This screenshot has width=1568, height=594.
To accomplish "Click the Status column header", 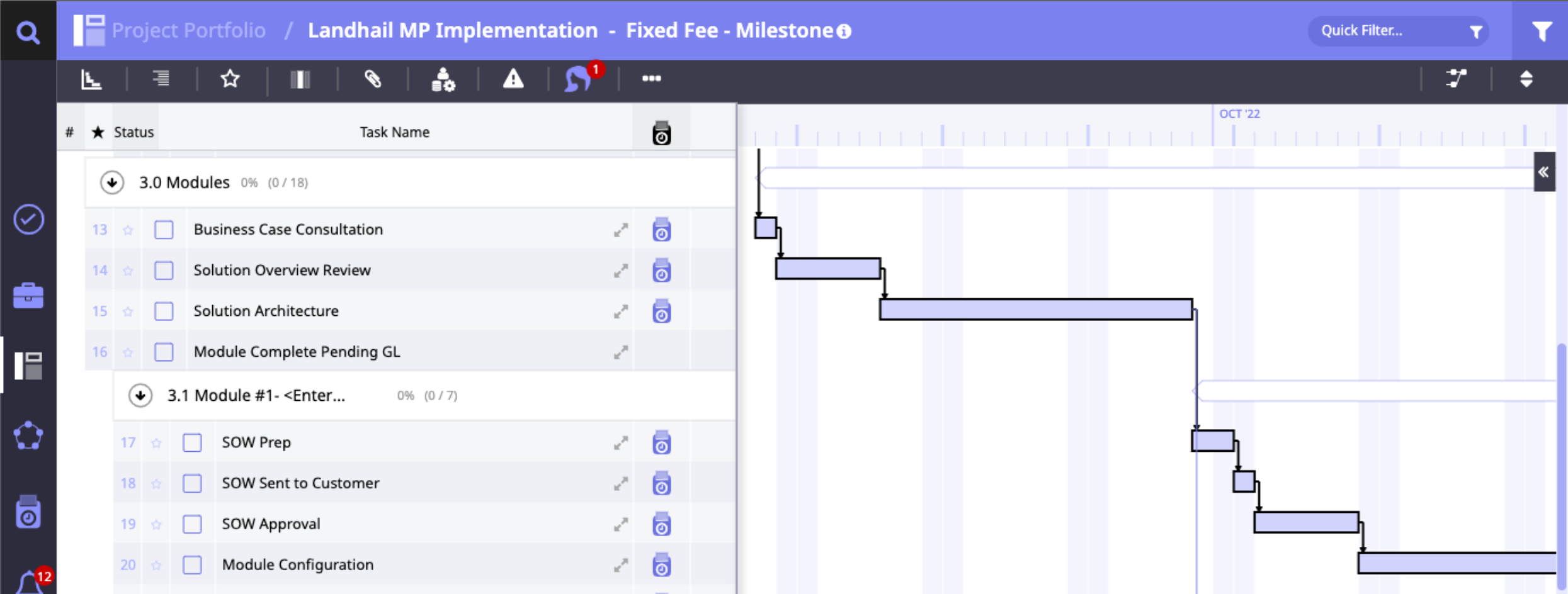I will pos(134,132).
